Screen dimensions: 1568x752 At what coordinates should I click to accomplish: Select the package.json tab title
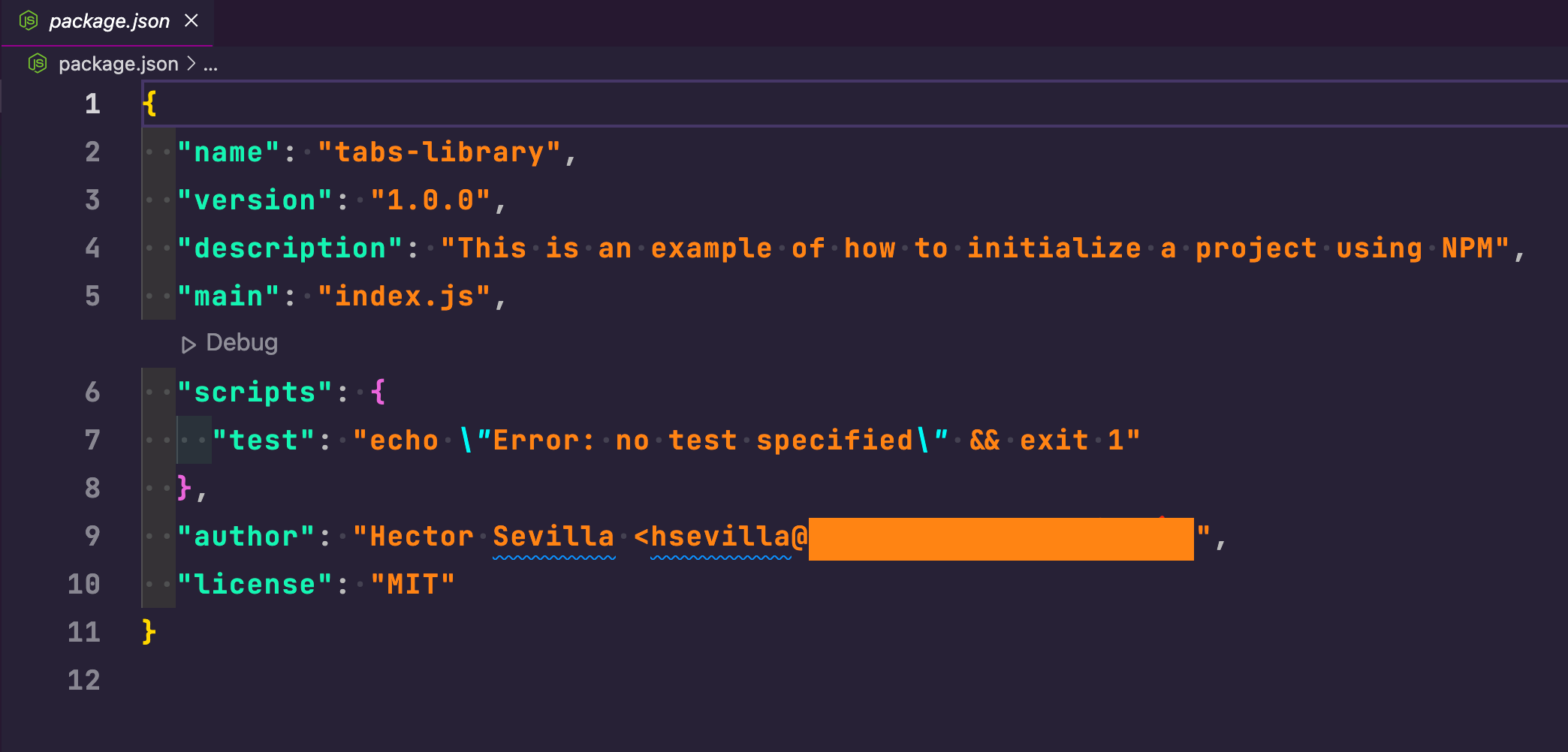[110, 21]
